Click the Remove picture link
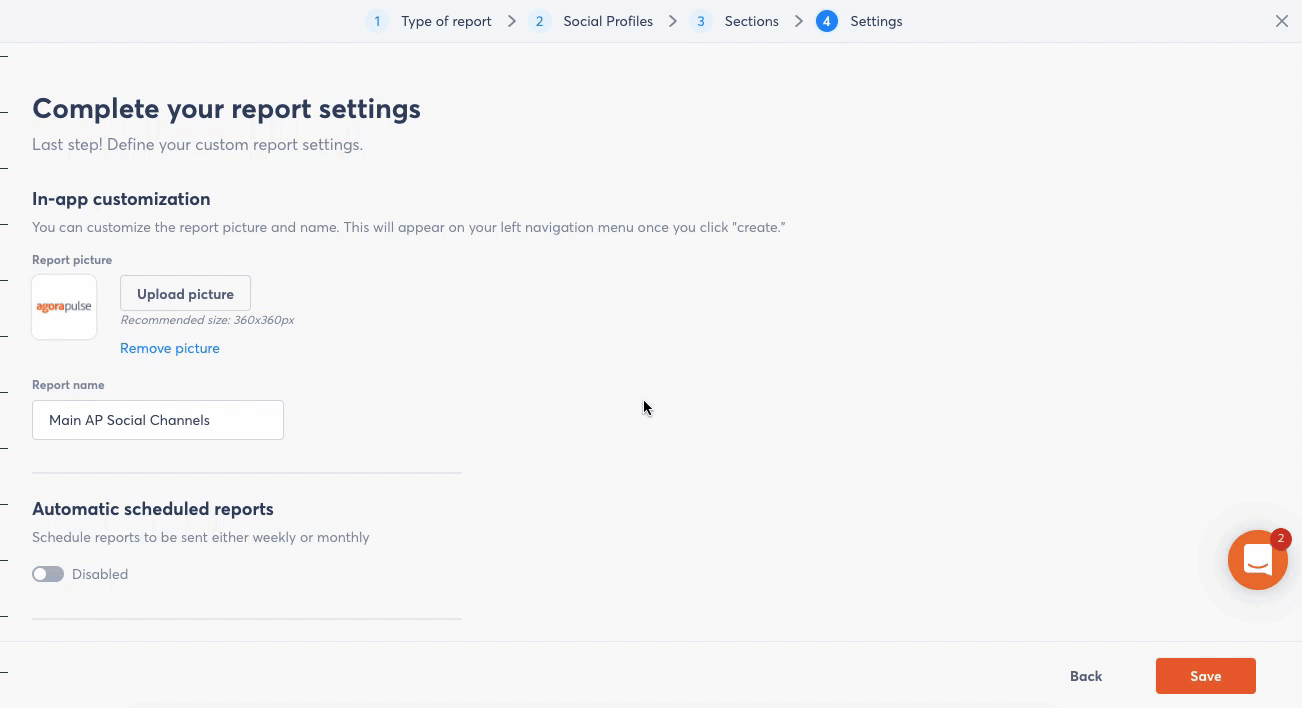The width and height of the screenshot is (1302, 708). 170,348
